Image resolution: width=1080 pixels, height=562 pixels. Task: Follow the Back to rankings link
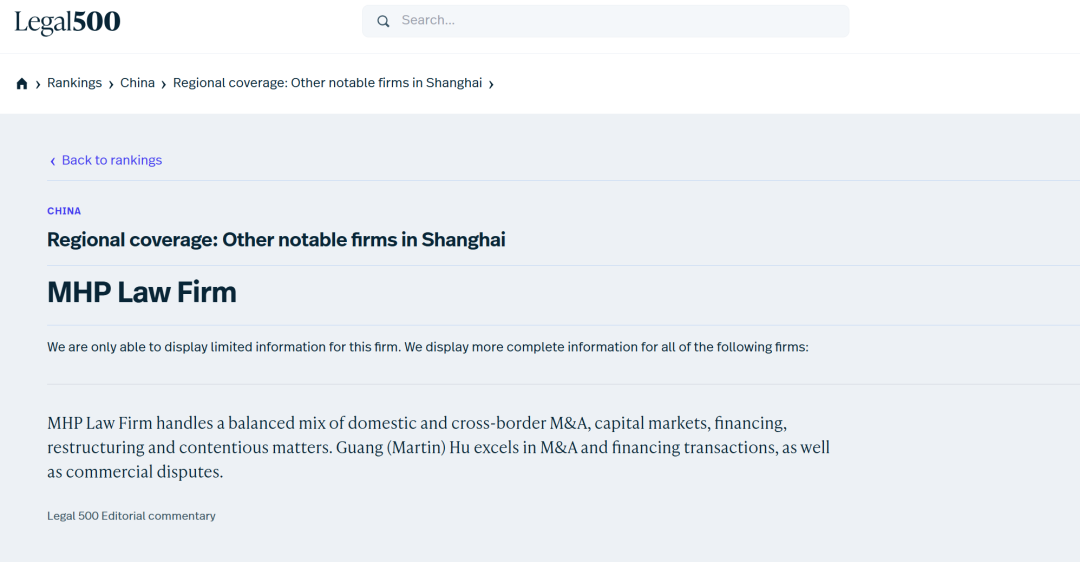click(x=111, y=160)
